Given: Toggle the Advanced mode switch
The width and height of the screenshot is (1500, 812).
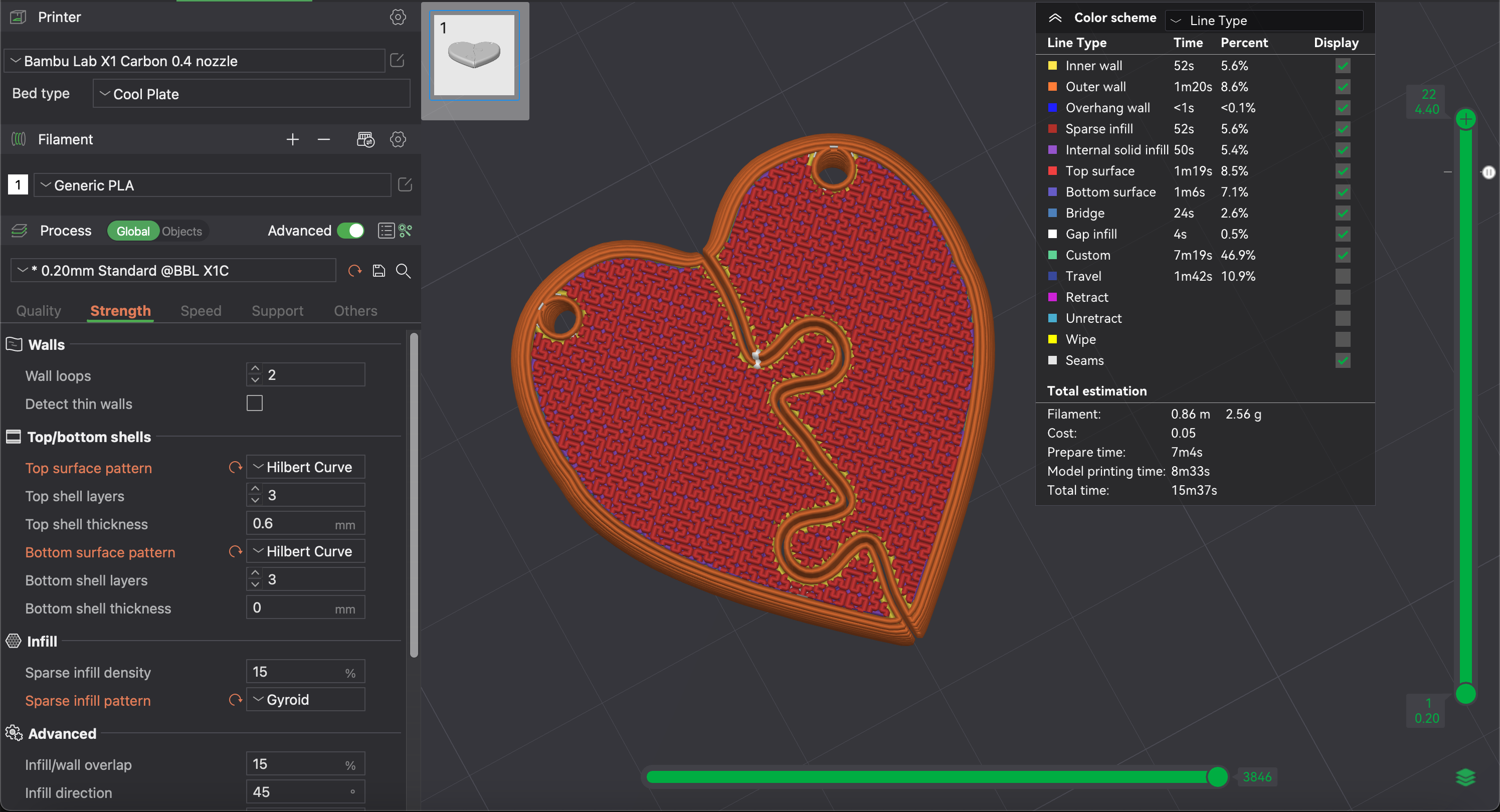Looking at the screenshot, I should [x=350, y=231].
